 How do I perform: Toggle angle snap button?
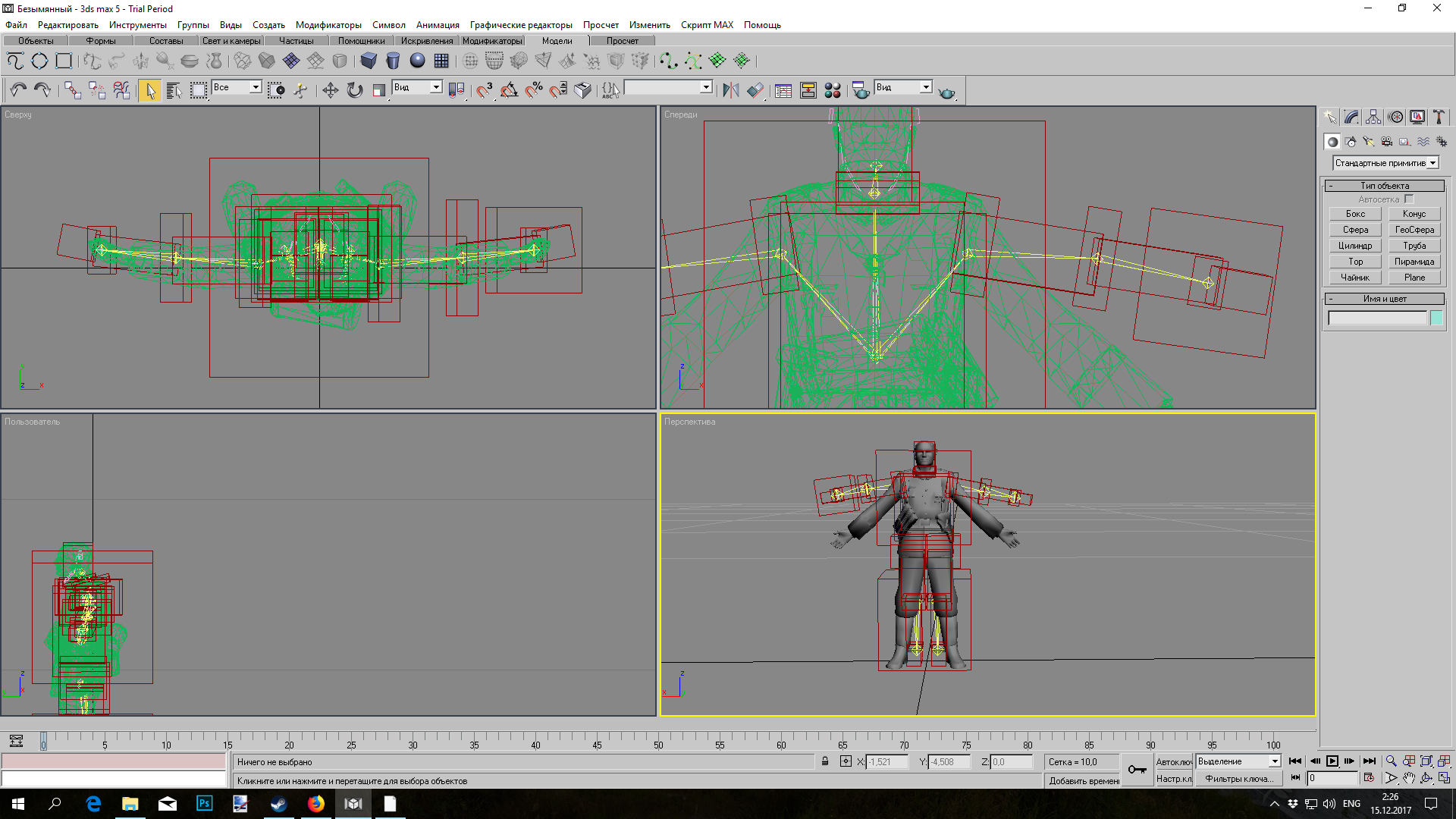[x=510, y=90]
